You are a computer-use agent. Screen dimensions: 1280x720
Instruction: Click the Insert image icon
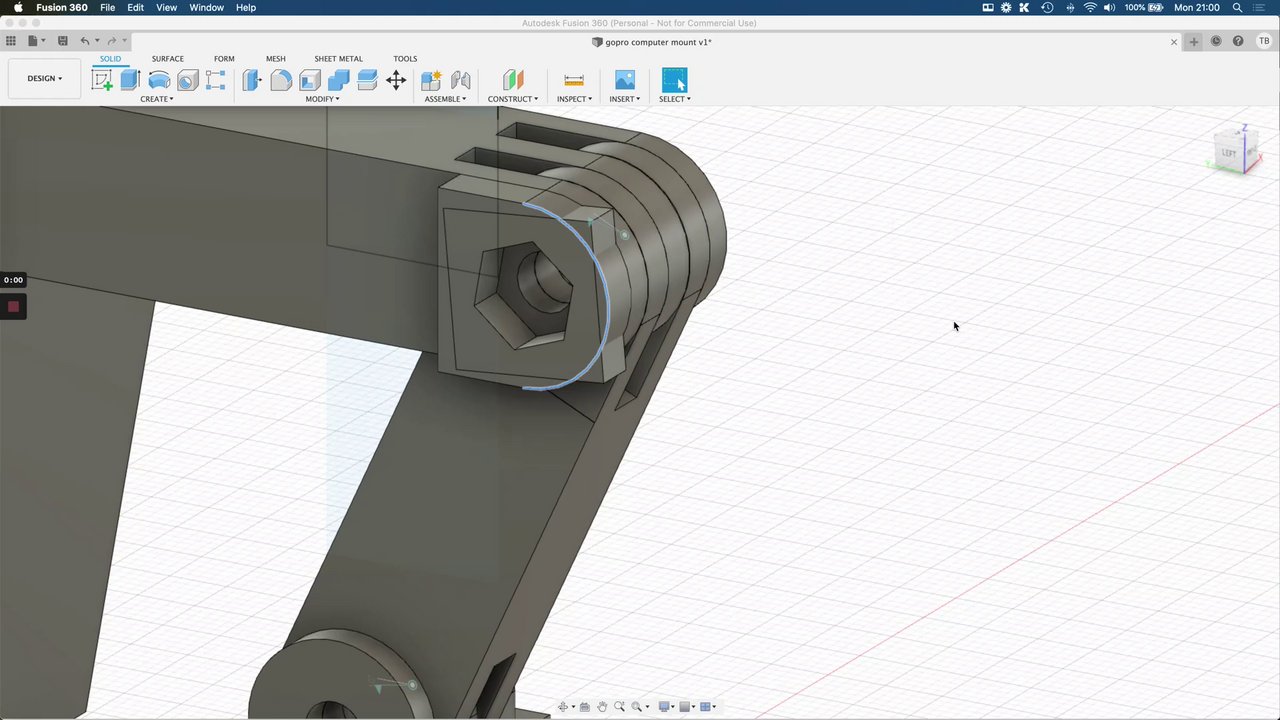click(x=625, y=81)
